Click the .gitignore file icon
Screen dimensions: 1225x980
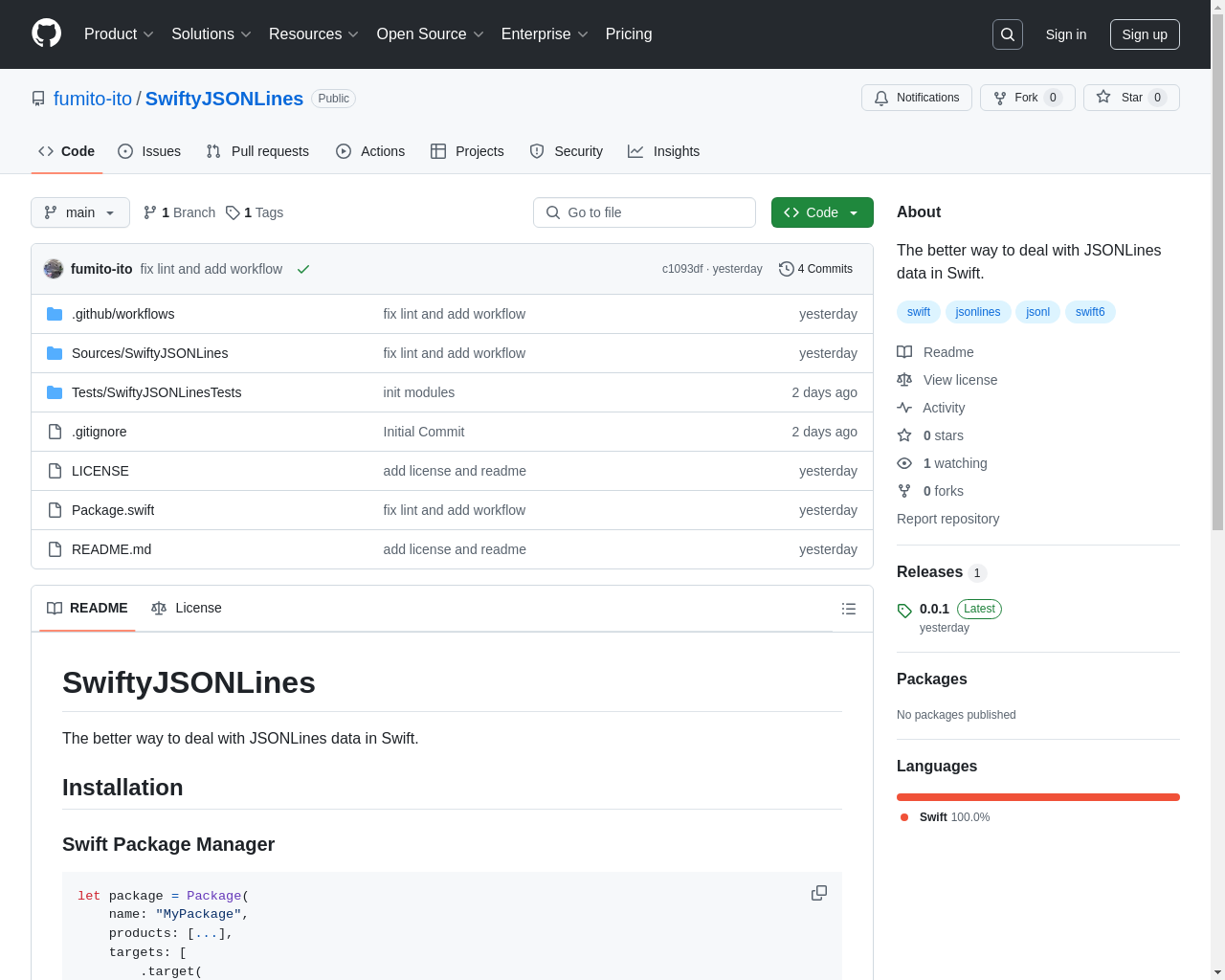coord(55,432)
